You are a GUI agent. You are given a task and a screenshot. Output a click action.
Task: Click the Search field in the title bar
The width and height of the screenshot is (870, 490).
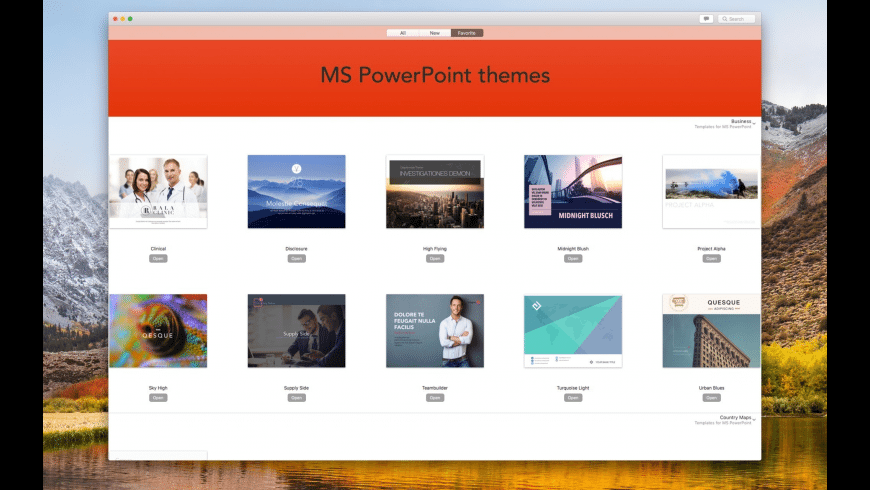[x=737, y=19]
